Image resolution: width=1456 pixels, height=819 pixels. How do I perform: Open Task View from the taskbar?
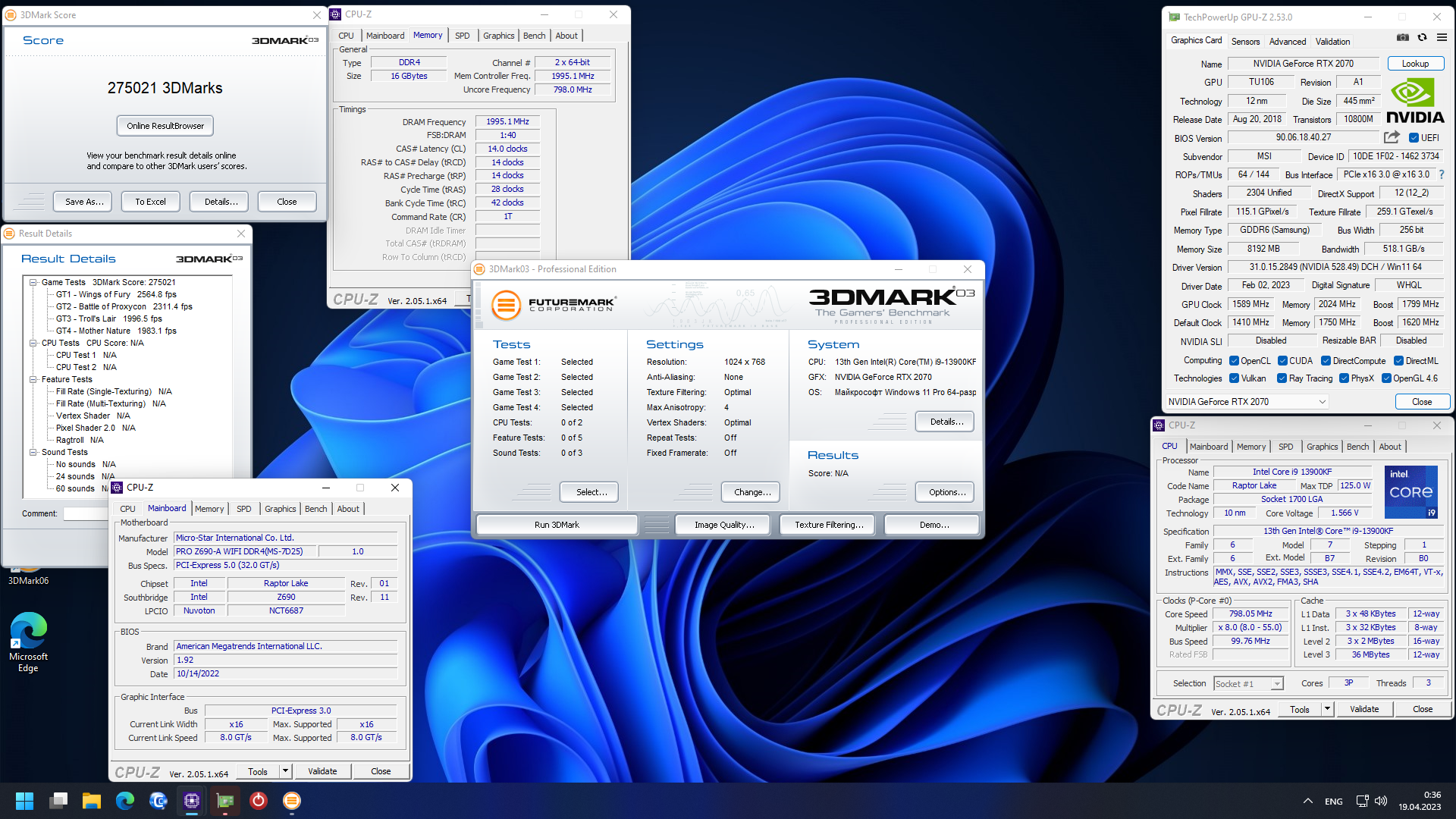(58, 801)
